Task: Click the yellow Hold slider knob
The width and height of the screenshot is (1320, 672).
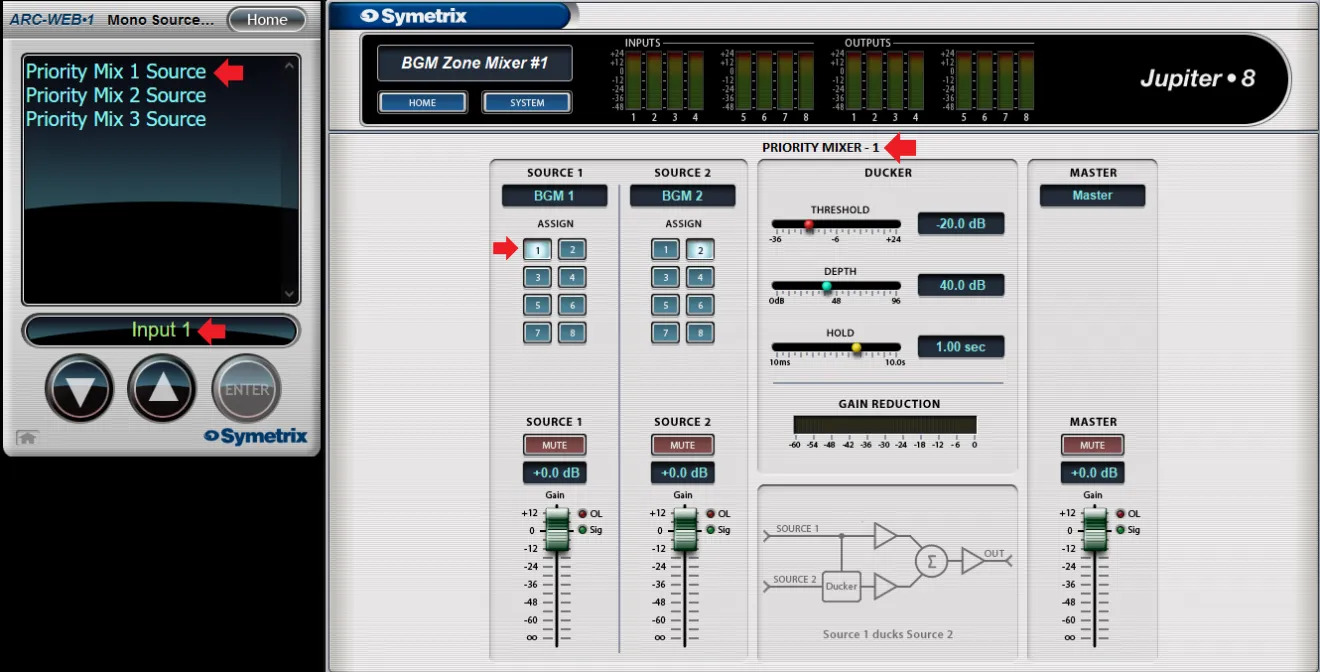Action: tap(856, 348)
